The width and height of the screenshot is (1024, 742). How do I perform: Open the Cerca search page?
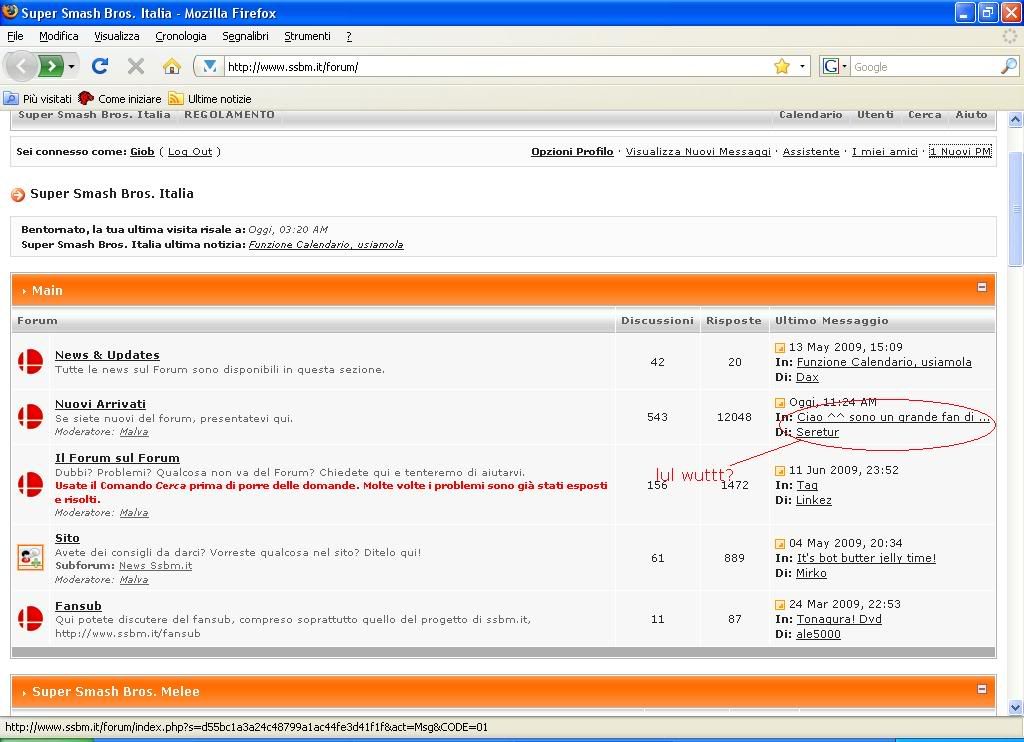(x=925, y=114)
